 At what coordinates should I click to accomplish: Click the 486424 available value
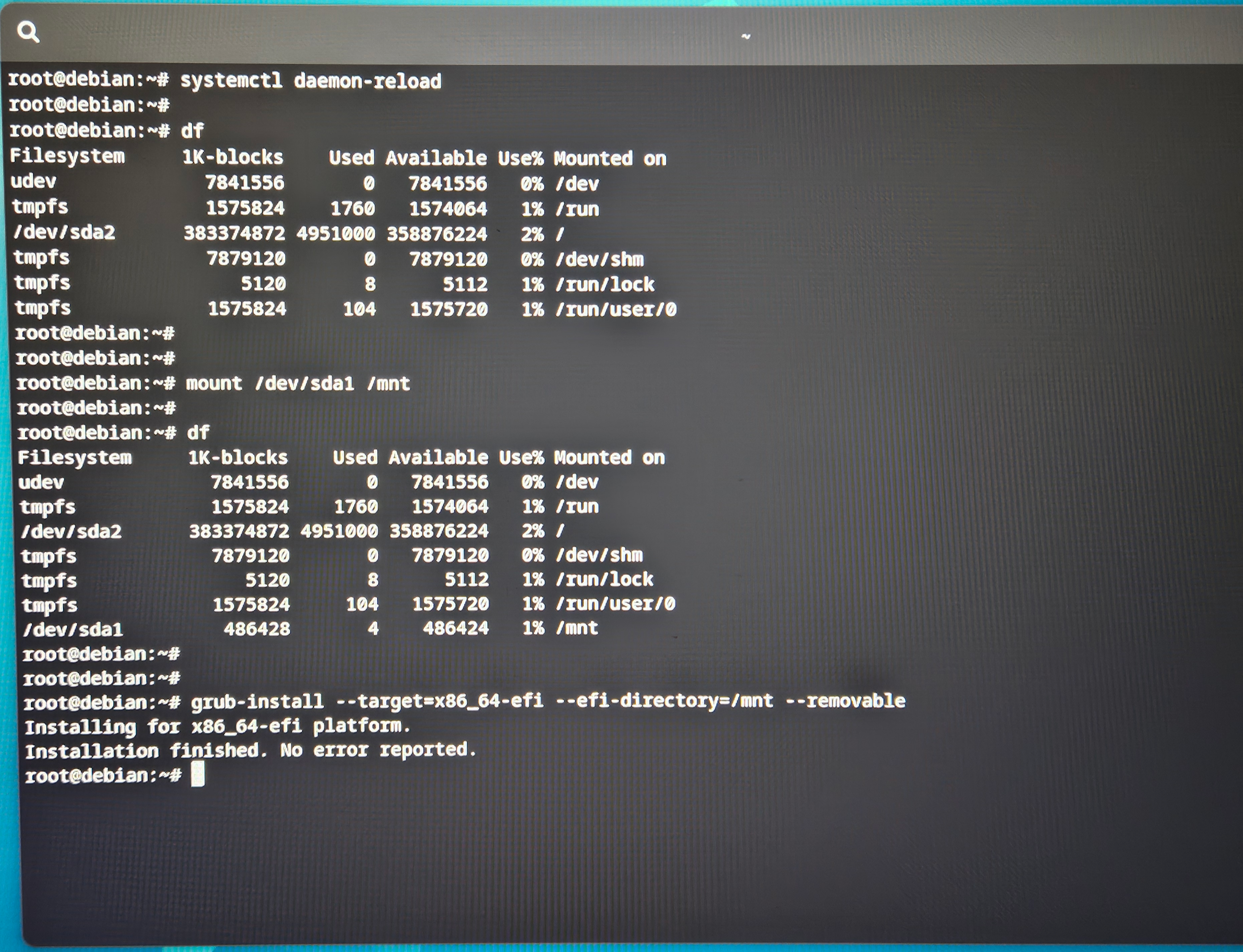pyautogui.click(x=455, y=628)
